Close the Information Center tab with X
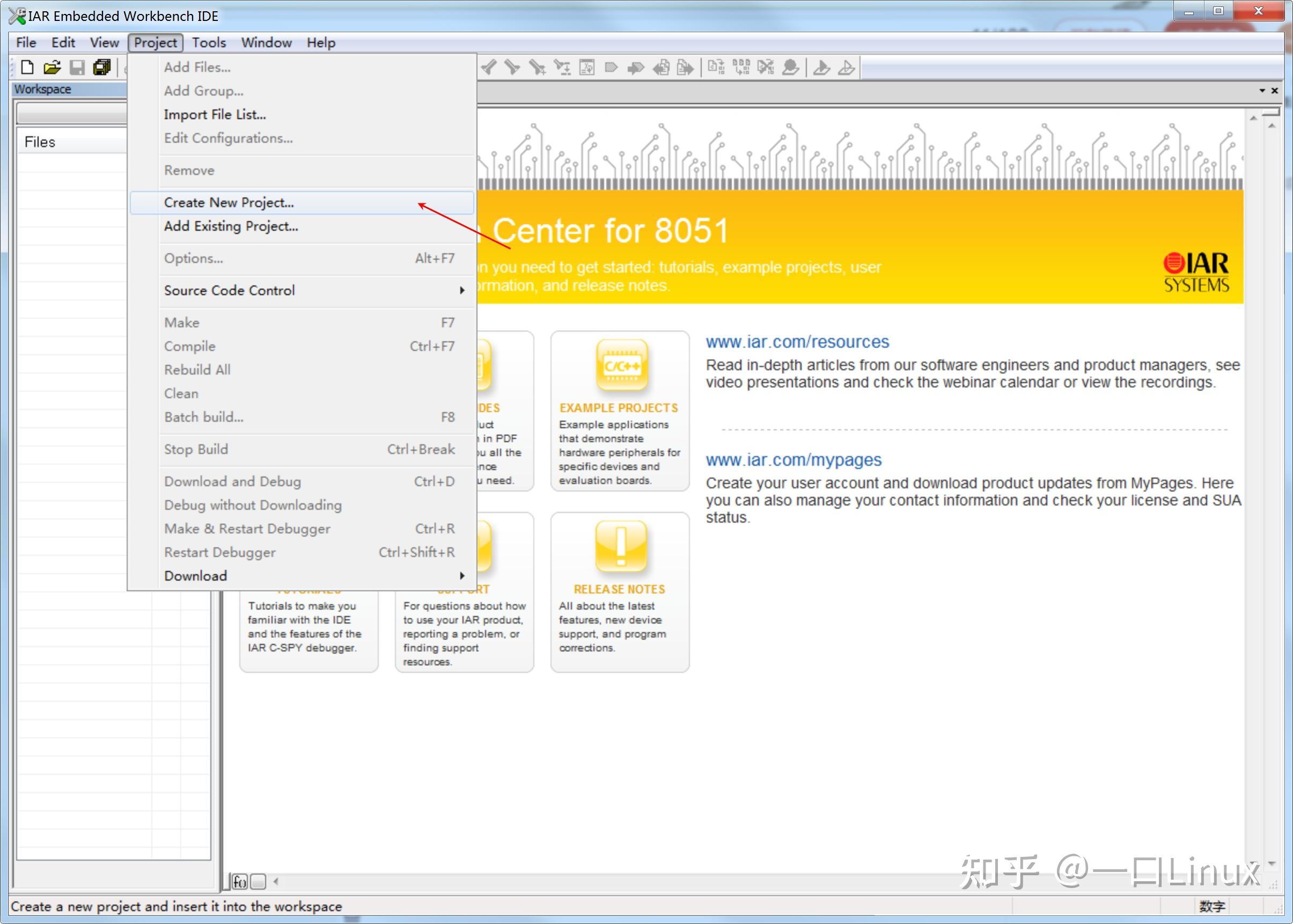1293x924 pixels. [1275, 91]
